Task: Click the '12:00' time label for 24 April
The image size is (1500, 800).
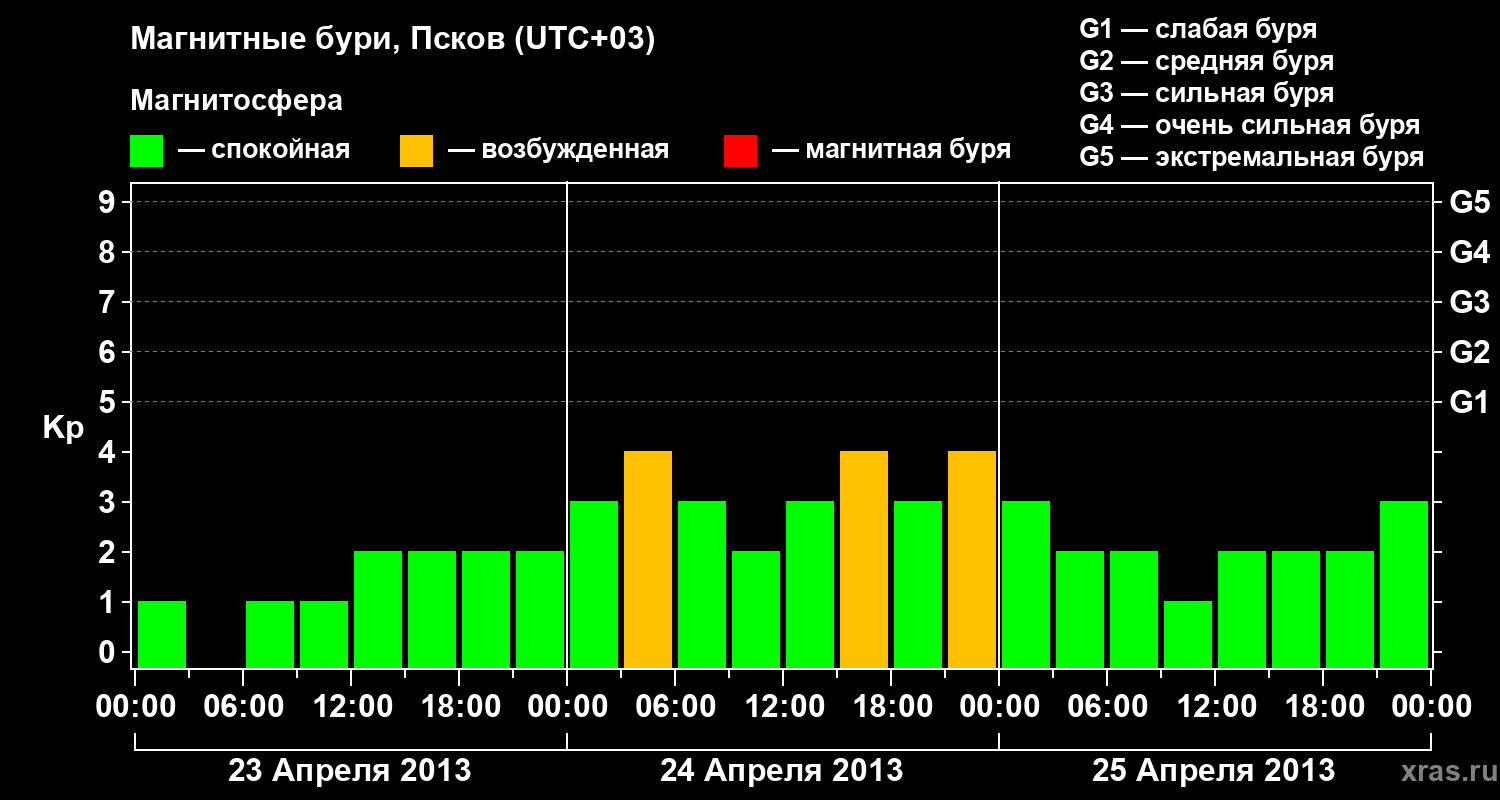Action: point(783,707)
